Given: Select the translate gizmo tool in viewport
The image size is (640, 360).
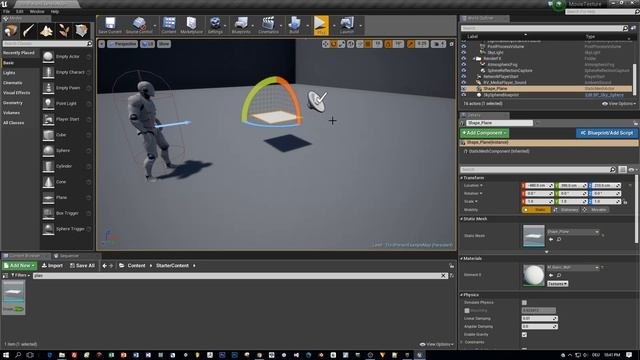Looking at the screenshot, I should click(325, 44).
